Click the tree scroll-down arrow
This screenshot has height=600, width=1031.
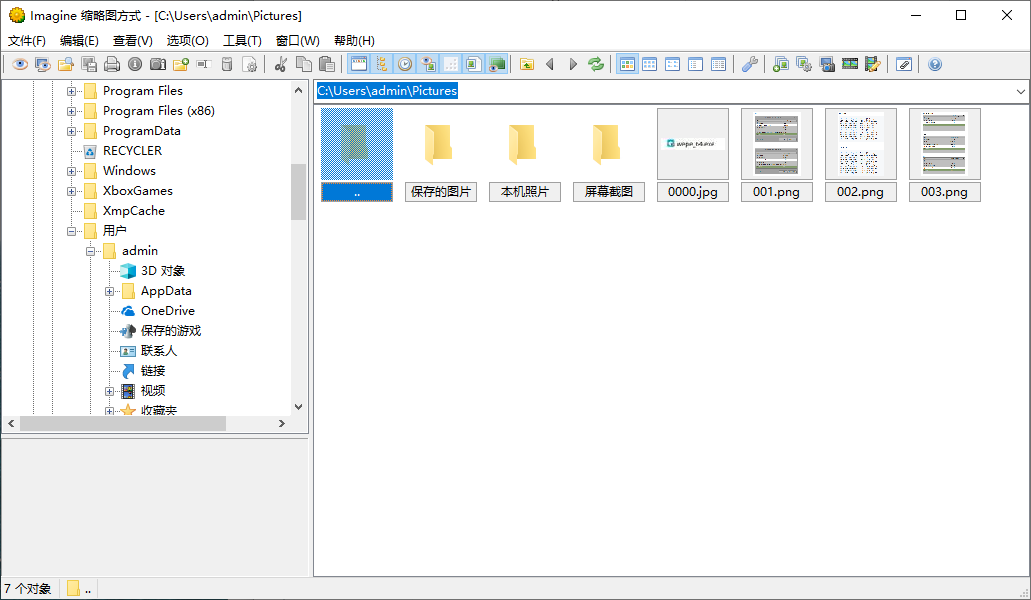(x=299, y=407)
